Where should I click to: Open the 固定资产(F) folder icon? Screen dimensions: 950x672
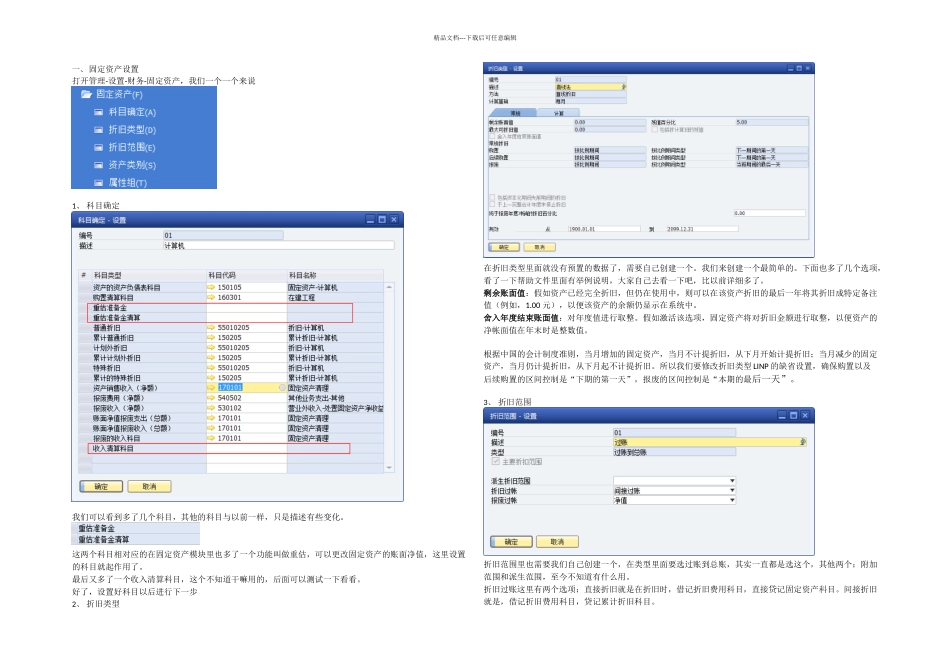86,94
